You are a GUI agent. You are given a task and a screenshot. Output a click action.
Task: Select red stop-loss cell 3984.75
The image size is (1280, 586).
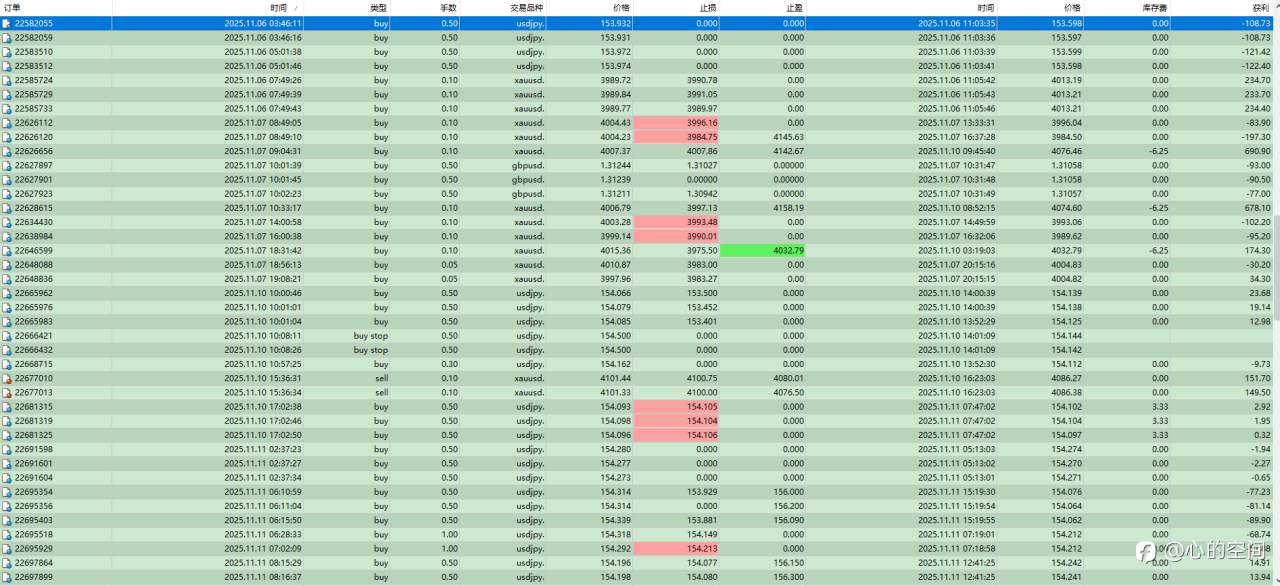pyautogui.click(x=677, y=137)
